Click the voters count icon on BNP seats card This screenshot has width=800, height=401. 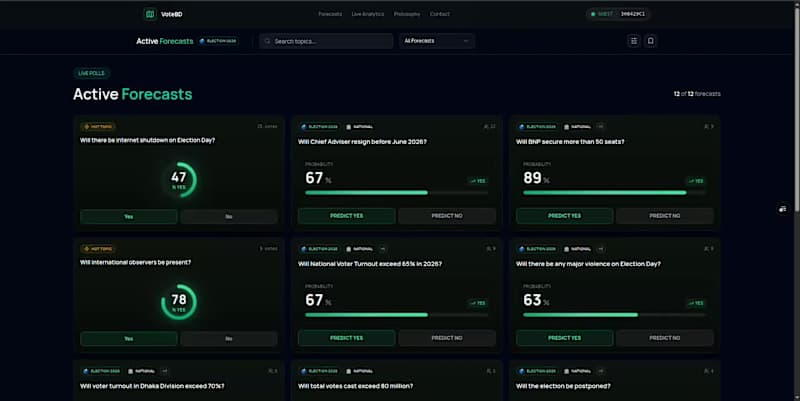(x=706, y=127)
